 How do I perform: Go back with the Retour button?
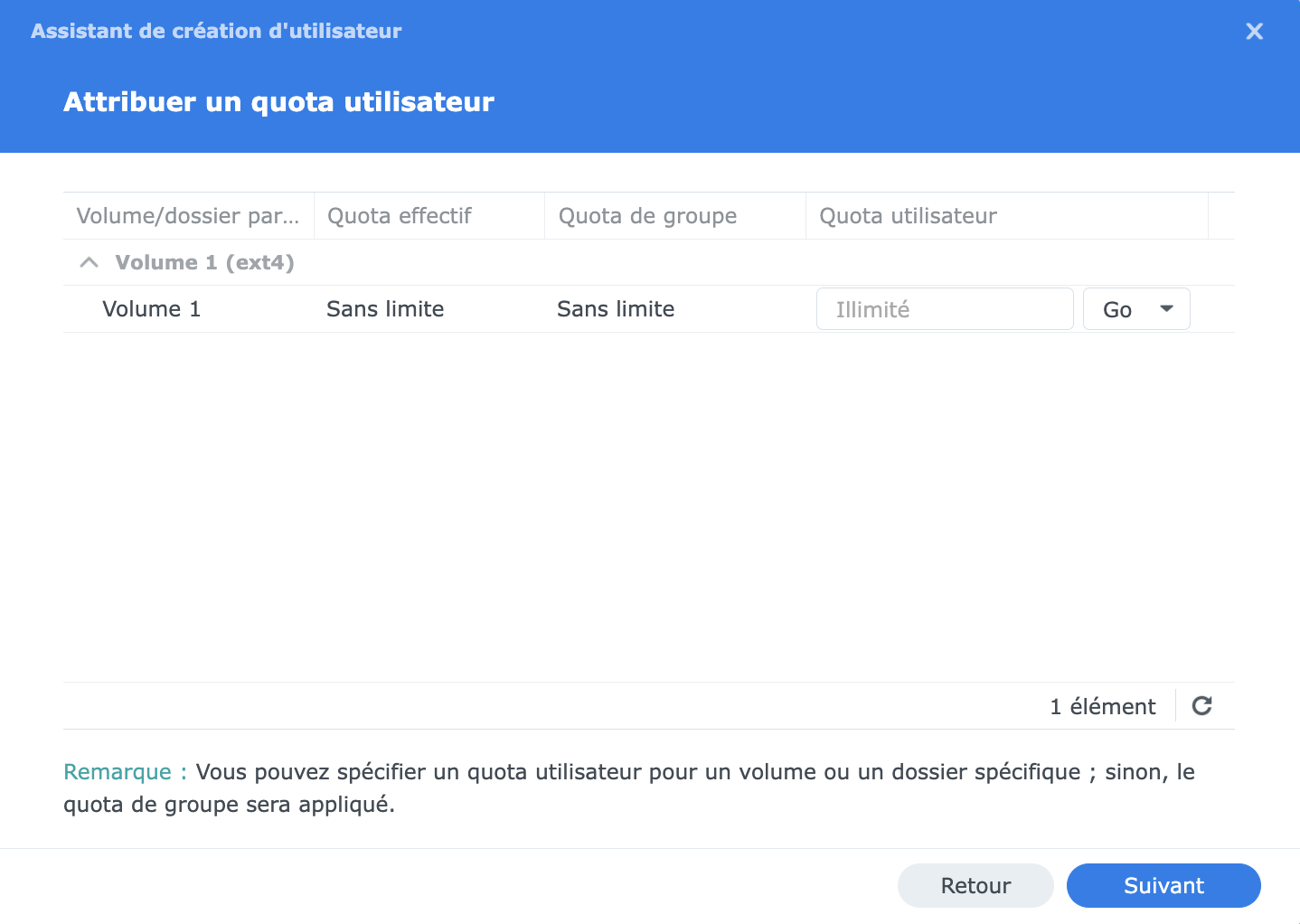(x=975, y=885)
